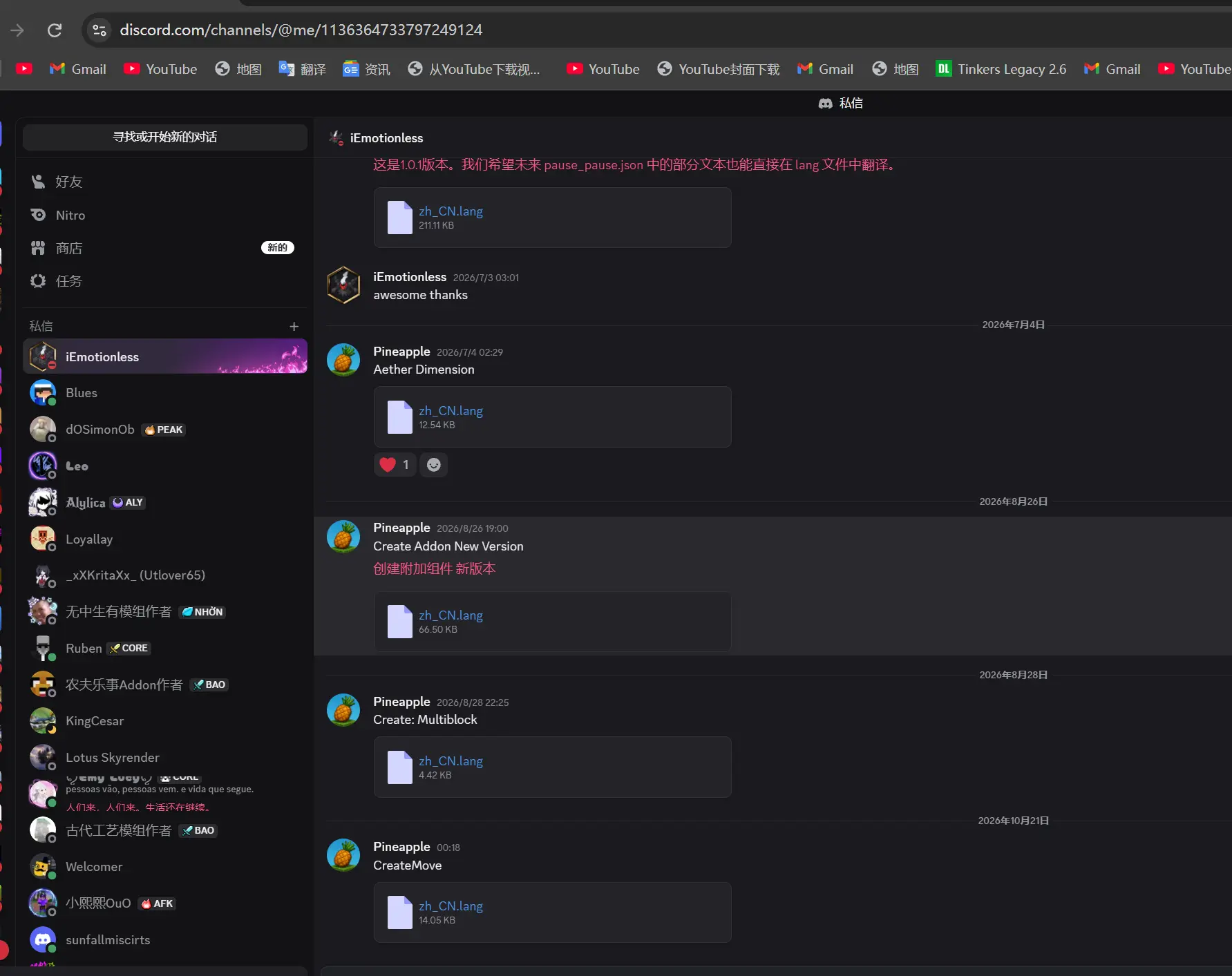Click the 211.11 KB zh_CN.lang file icon
The image size is (1232, 976).
point(399,218)
